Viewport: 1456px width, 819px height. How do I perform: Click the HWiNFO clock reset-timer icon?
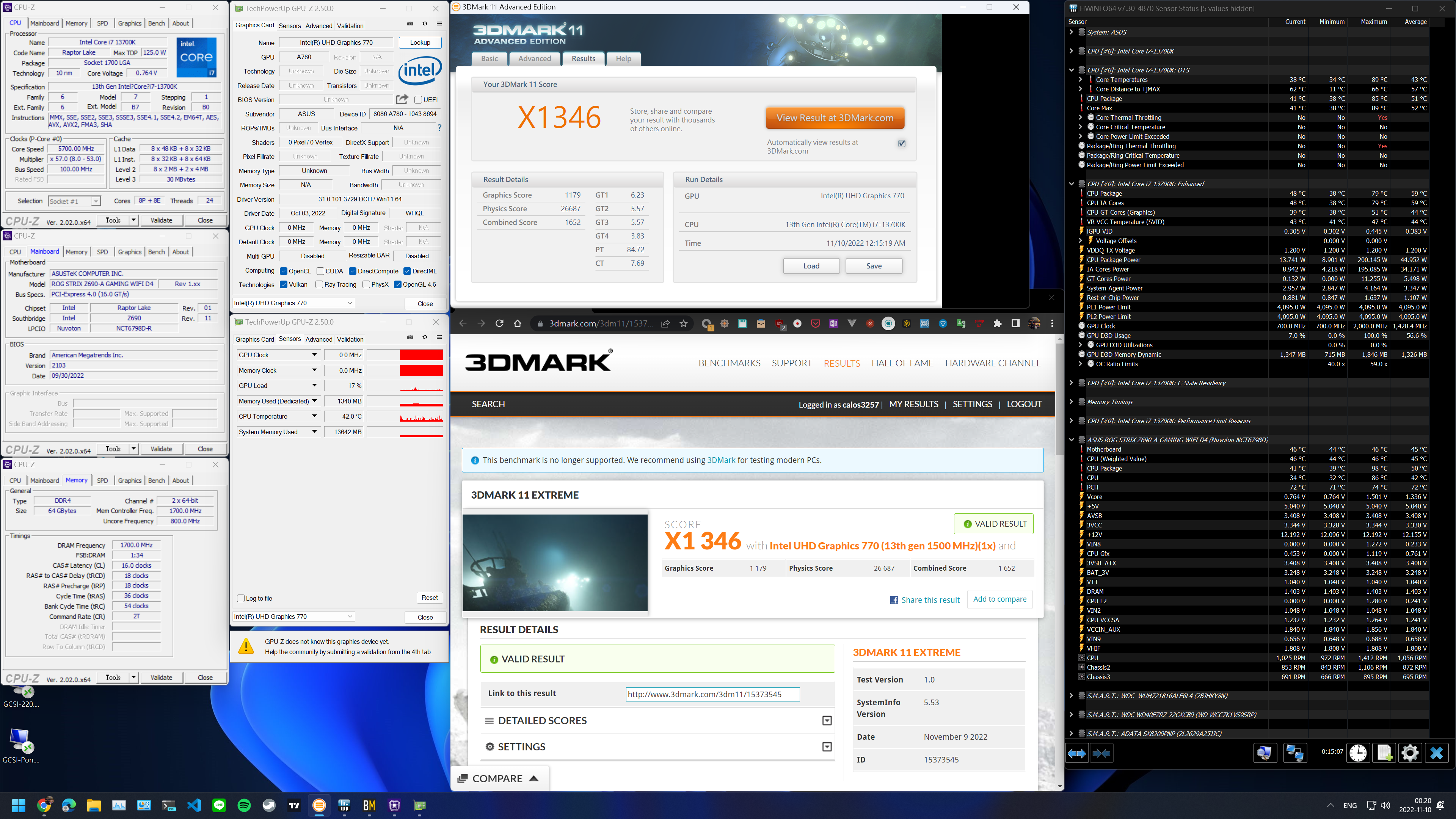(x=1358, y=753)
